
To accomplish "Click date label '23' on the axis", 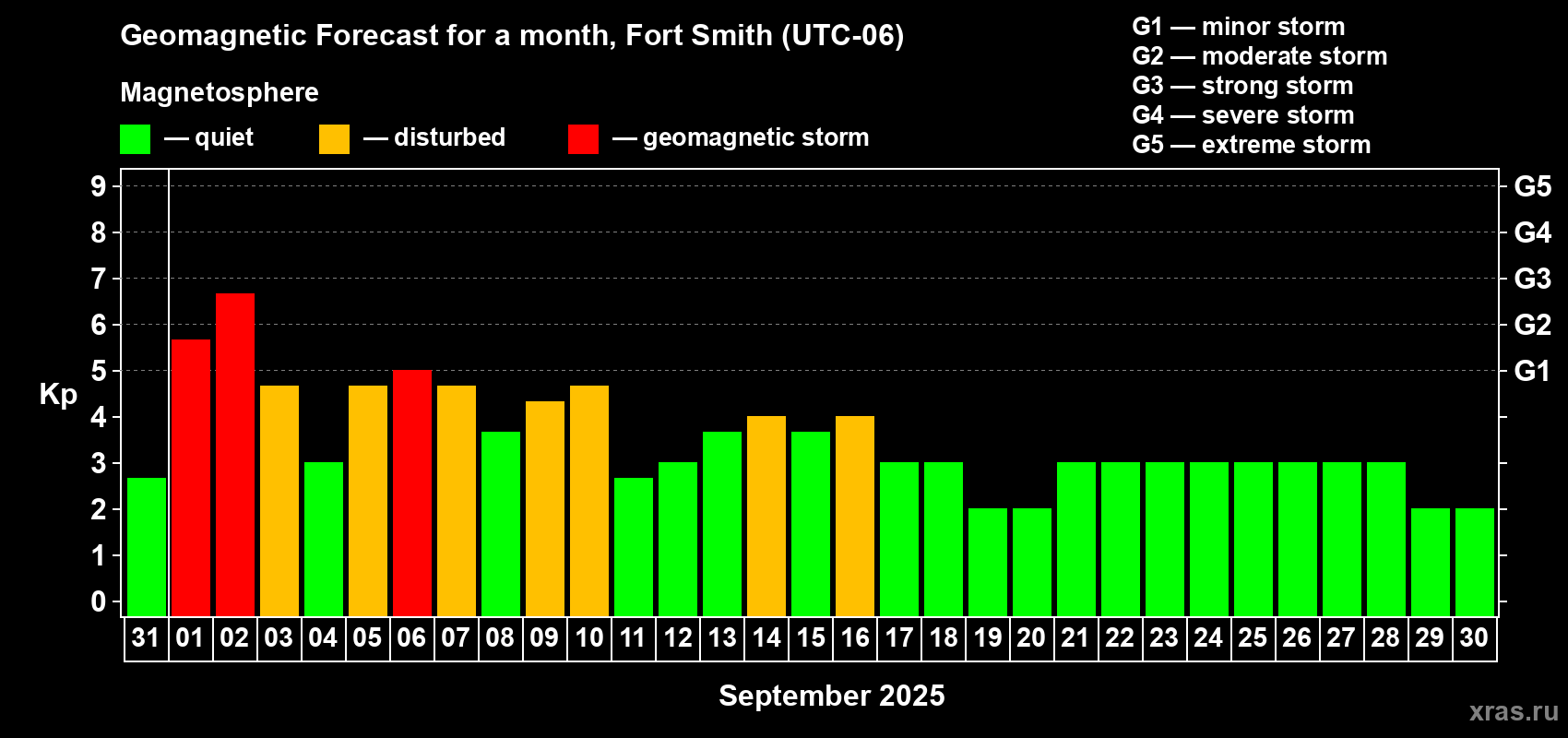I will tap(1164, 638).
